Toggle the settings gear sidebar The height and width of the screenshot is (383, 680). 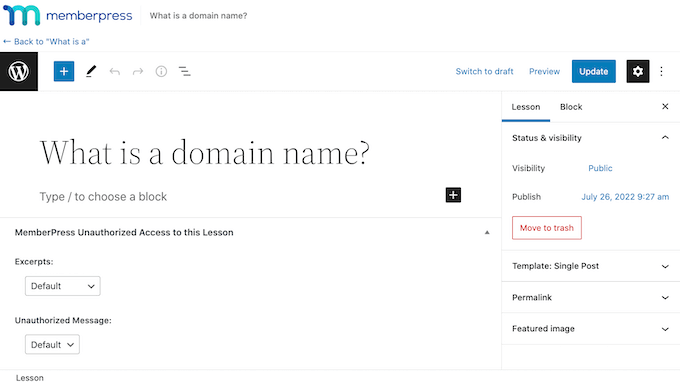[638, 72]
